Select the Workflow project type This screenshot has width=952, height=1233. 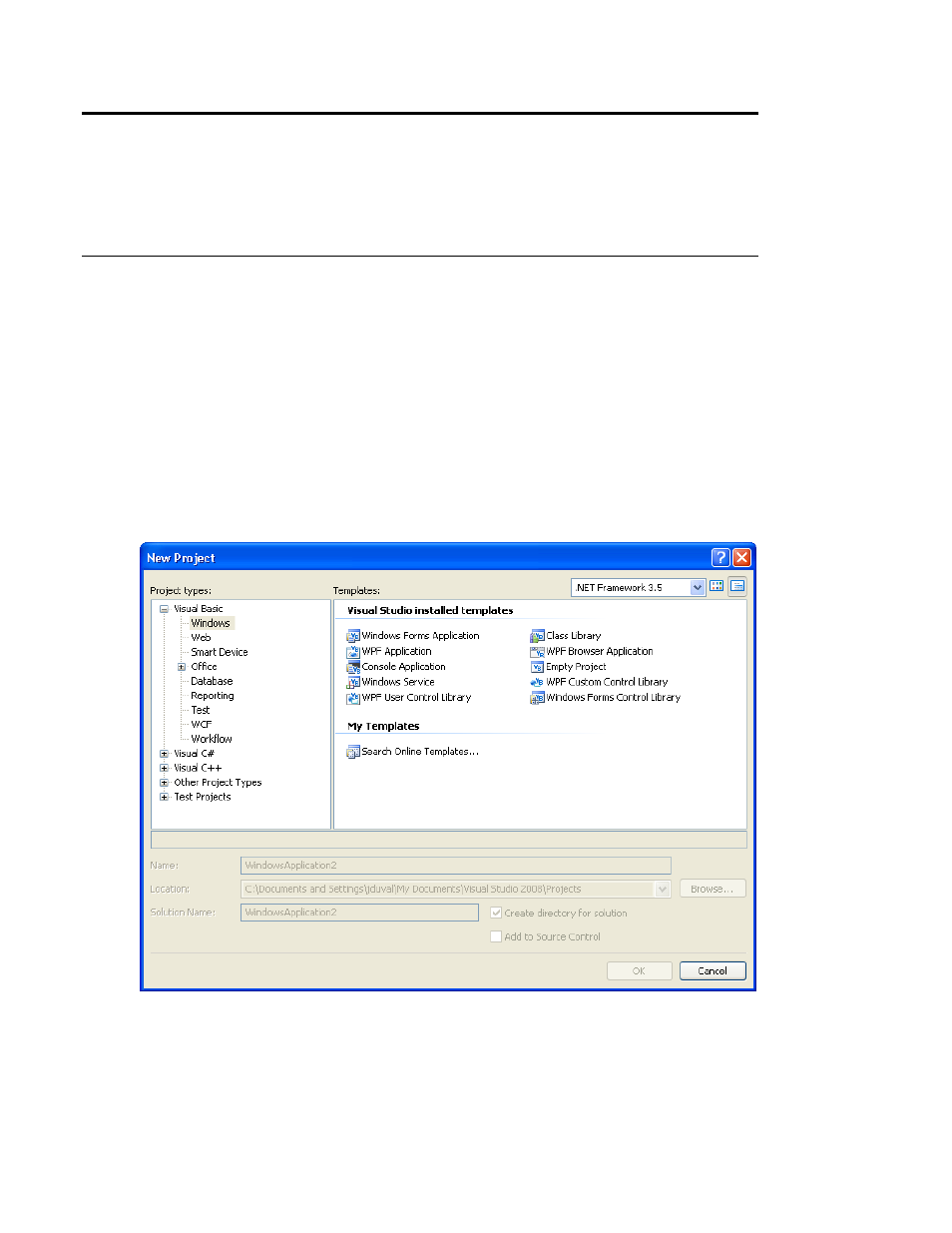(x=212, y=739)
